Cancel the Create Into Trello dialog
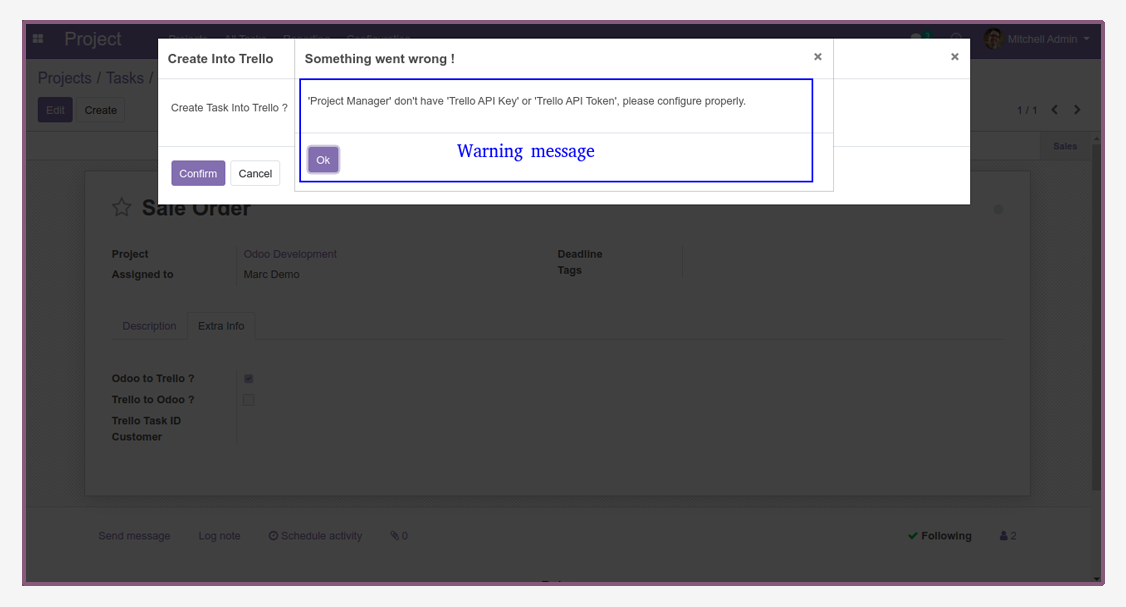This screenshot has height=607, width=1126. coord(255,173)
